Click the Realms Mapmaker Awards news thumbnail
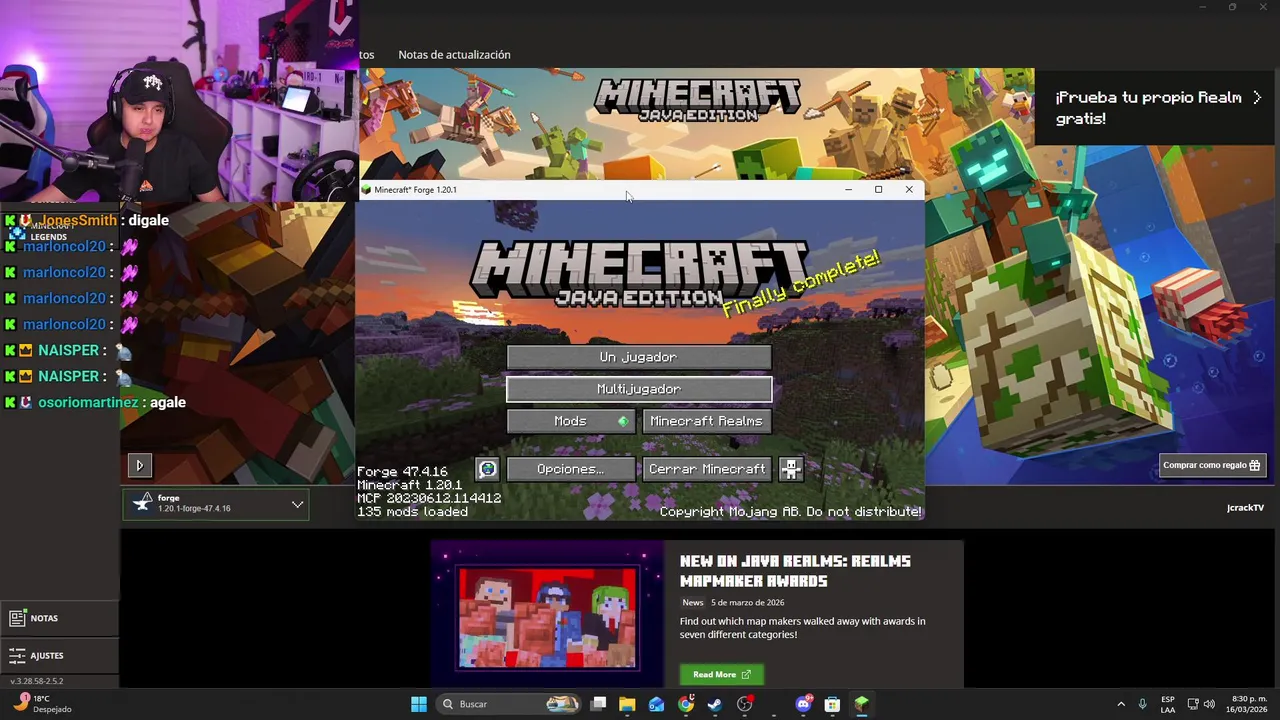The height and width of the screenshot is (720, 1280). pos(547,617)
